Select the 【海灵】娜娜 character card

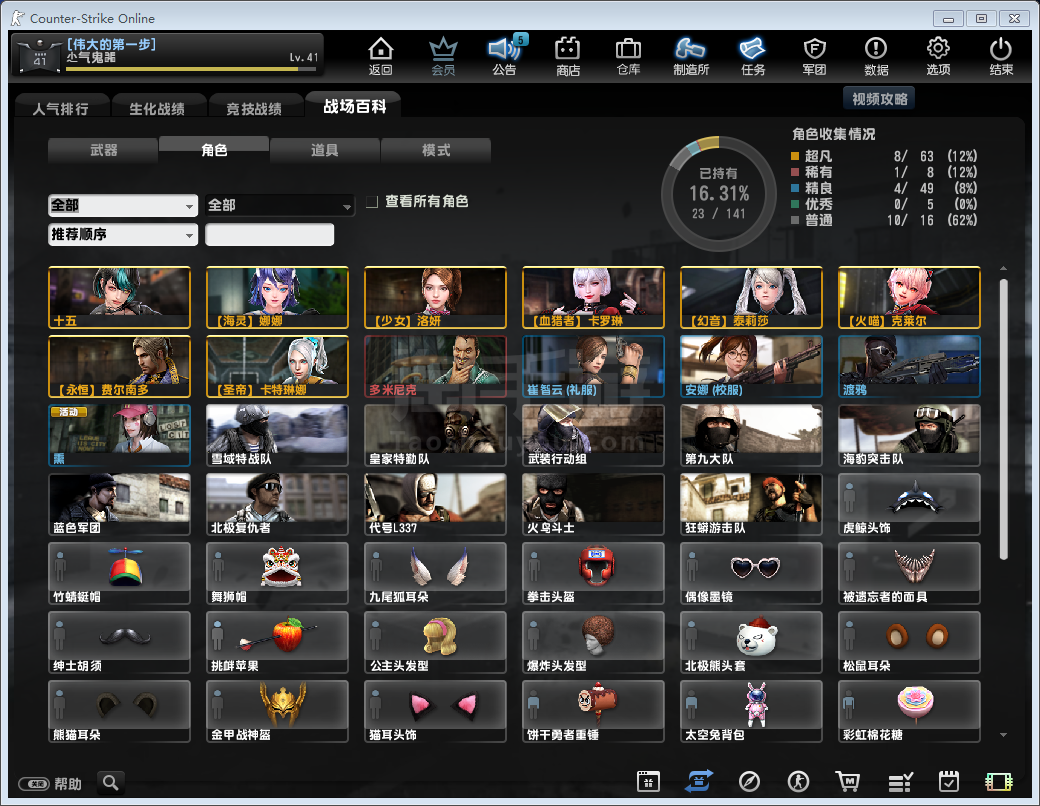pos(277,298)
